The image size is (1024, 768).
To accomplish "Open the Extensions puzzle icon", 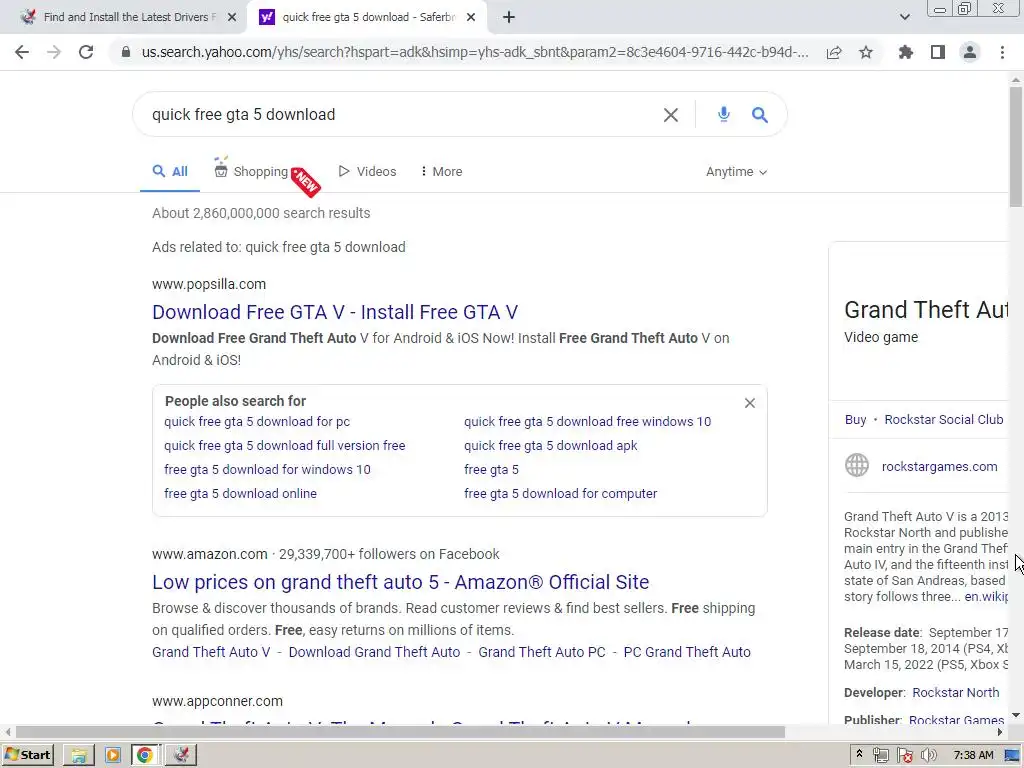I will point(906,52).
